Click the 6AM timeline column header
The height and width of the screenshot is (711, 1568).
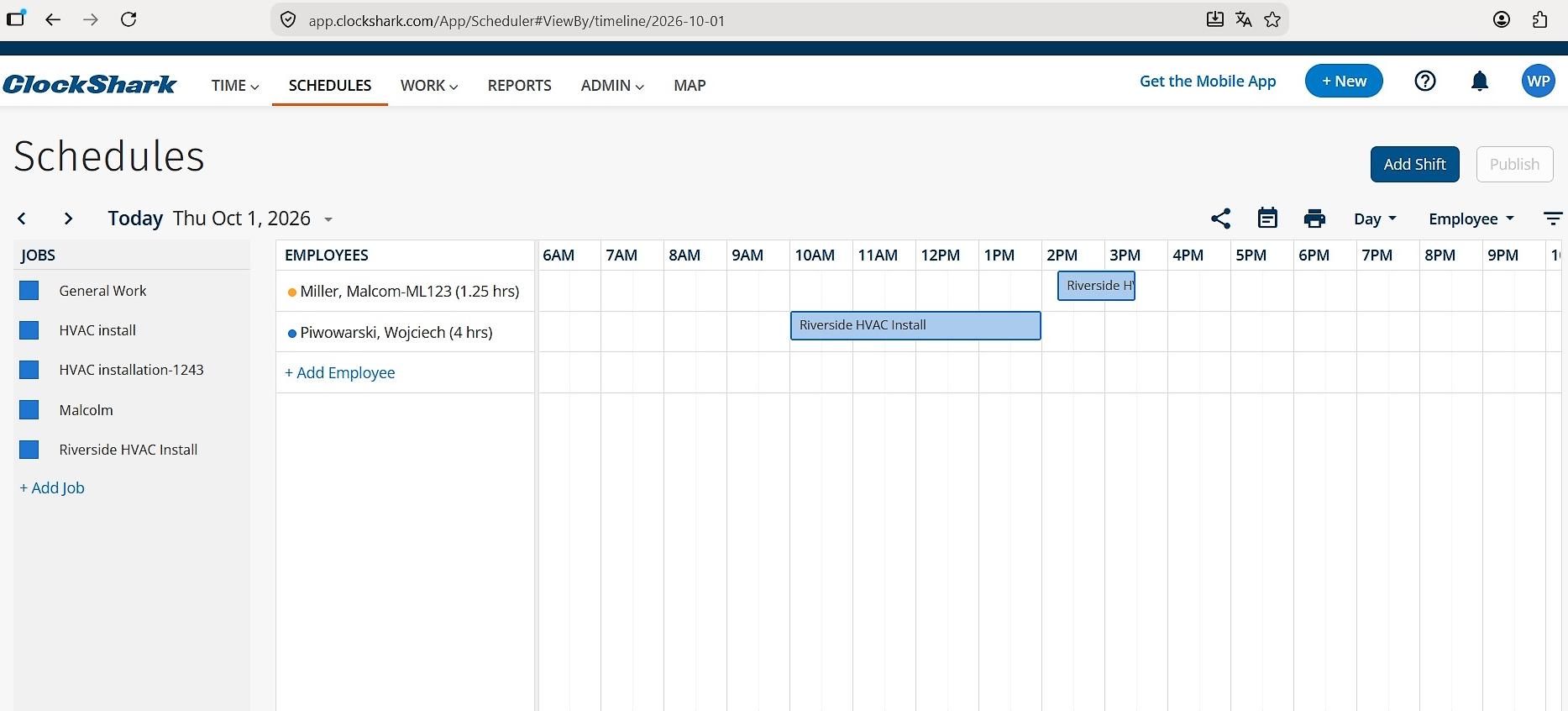(x=559, y=255)
